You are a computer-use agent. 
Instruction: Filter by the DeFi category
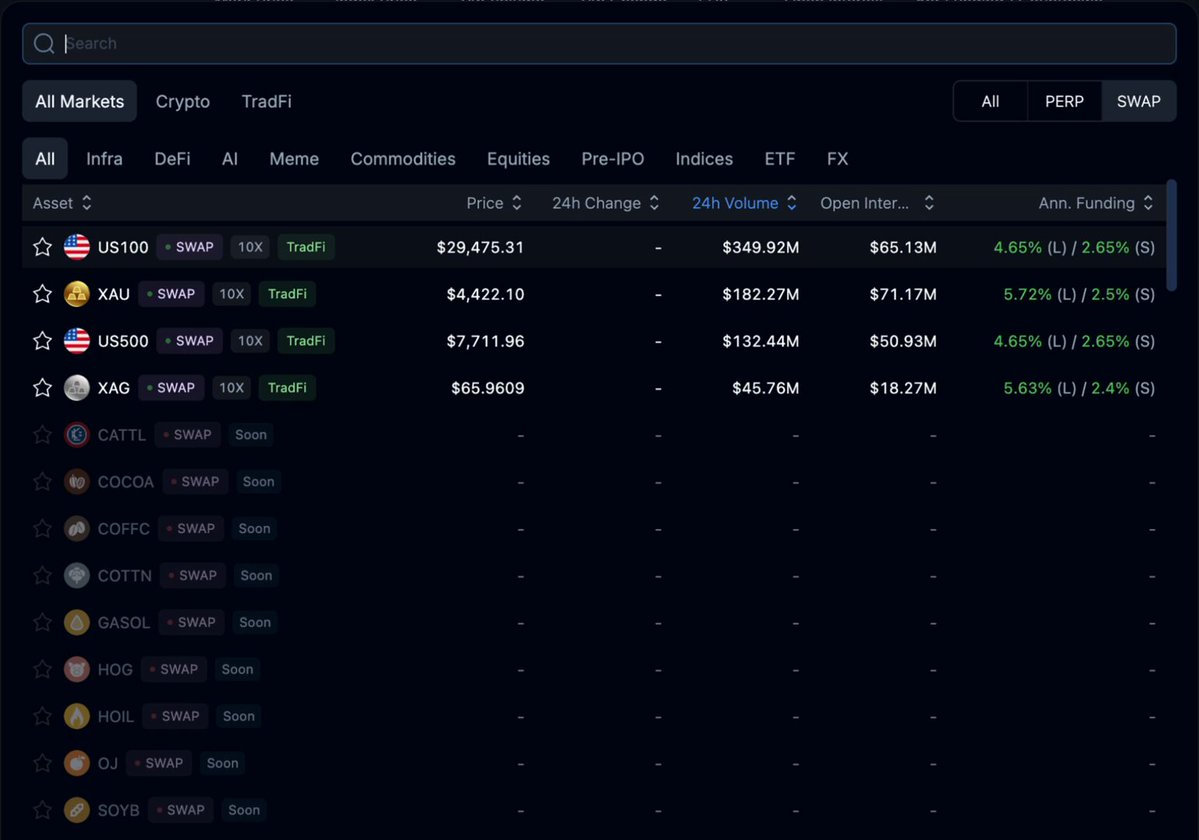click(172, 159)
